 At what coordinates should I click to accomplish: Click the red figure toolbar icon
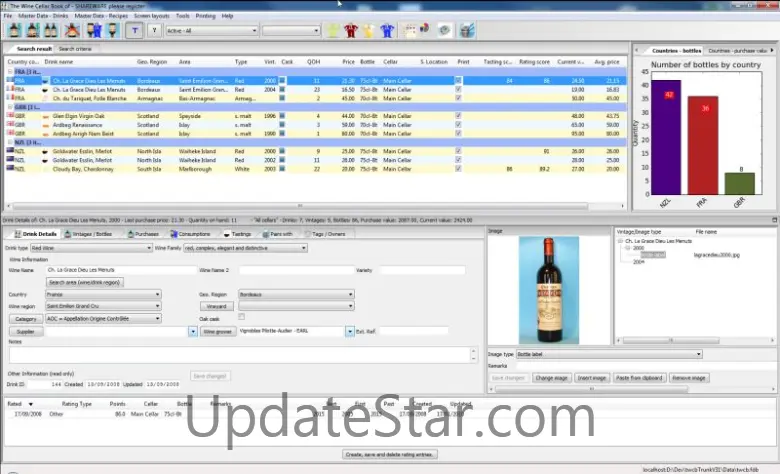[x=351, y=30]
